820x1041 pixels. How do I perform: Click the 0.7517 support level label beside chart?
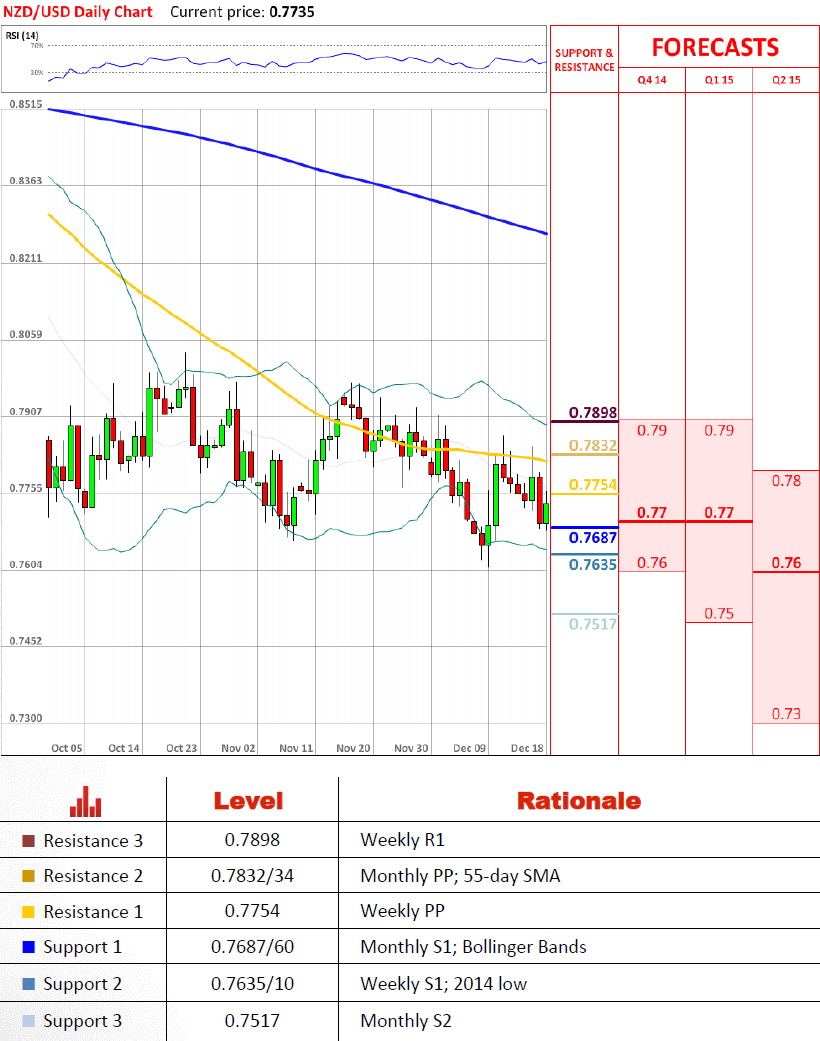click(593, 624)
